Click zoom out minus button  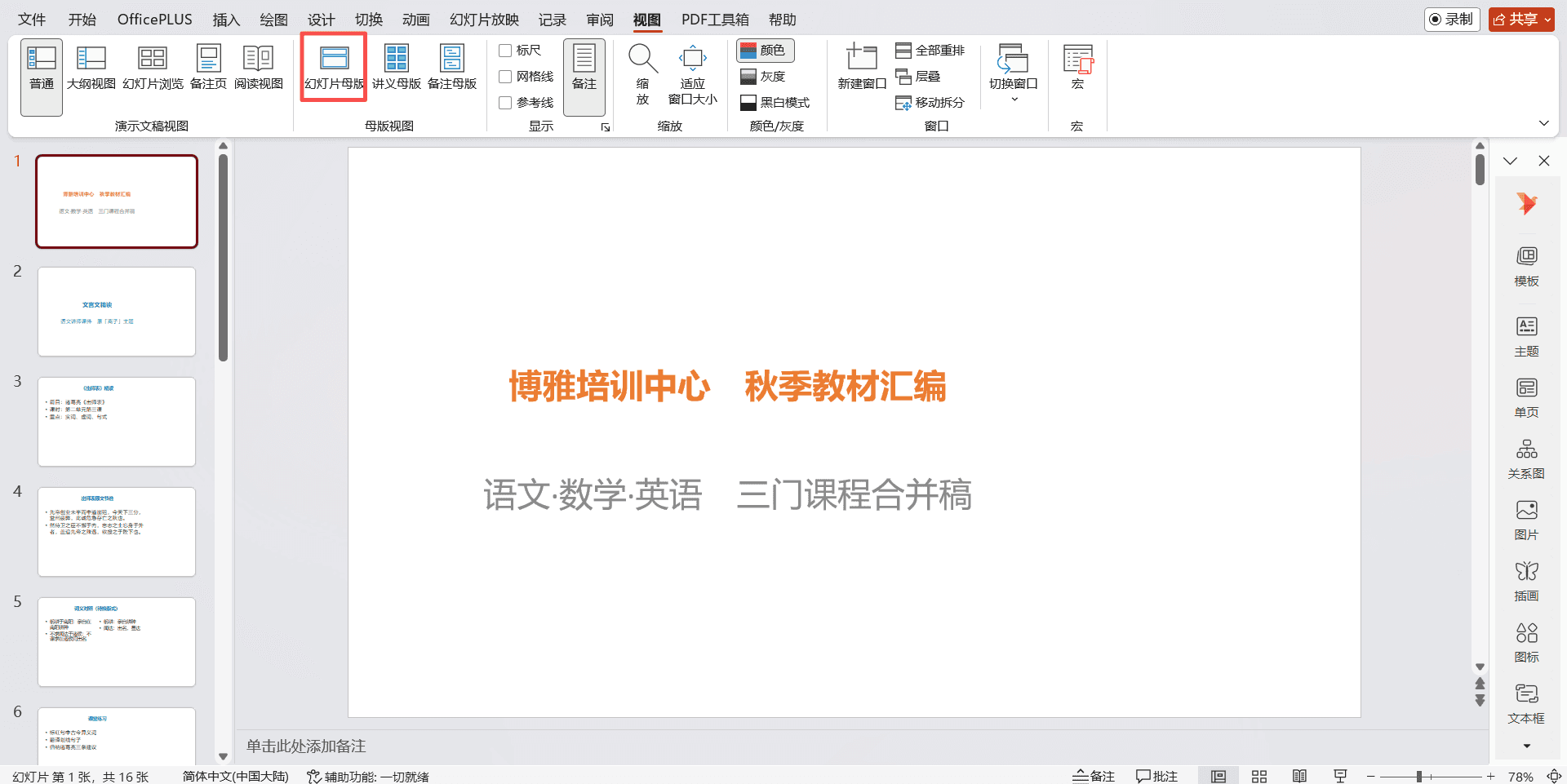[1371, 777]
